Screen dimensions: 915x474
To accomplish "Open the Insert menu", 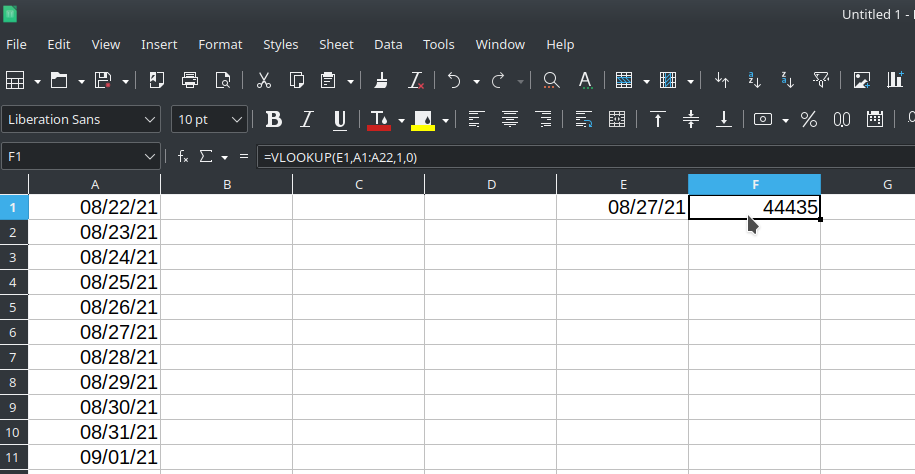I will click(159, 44).
